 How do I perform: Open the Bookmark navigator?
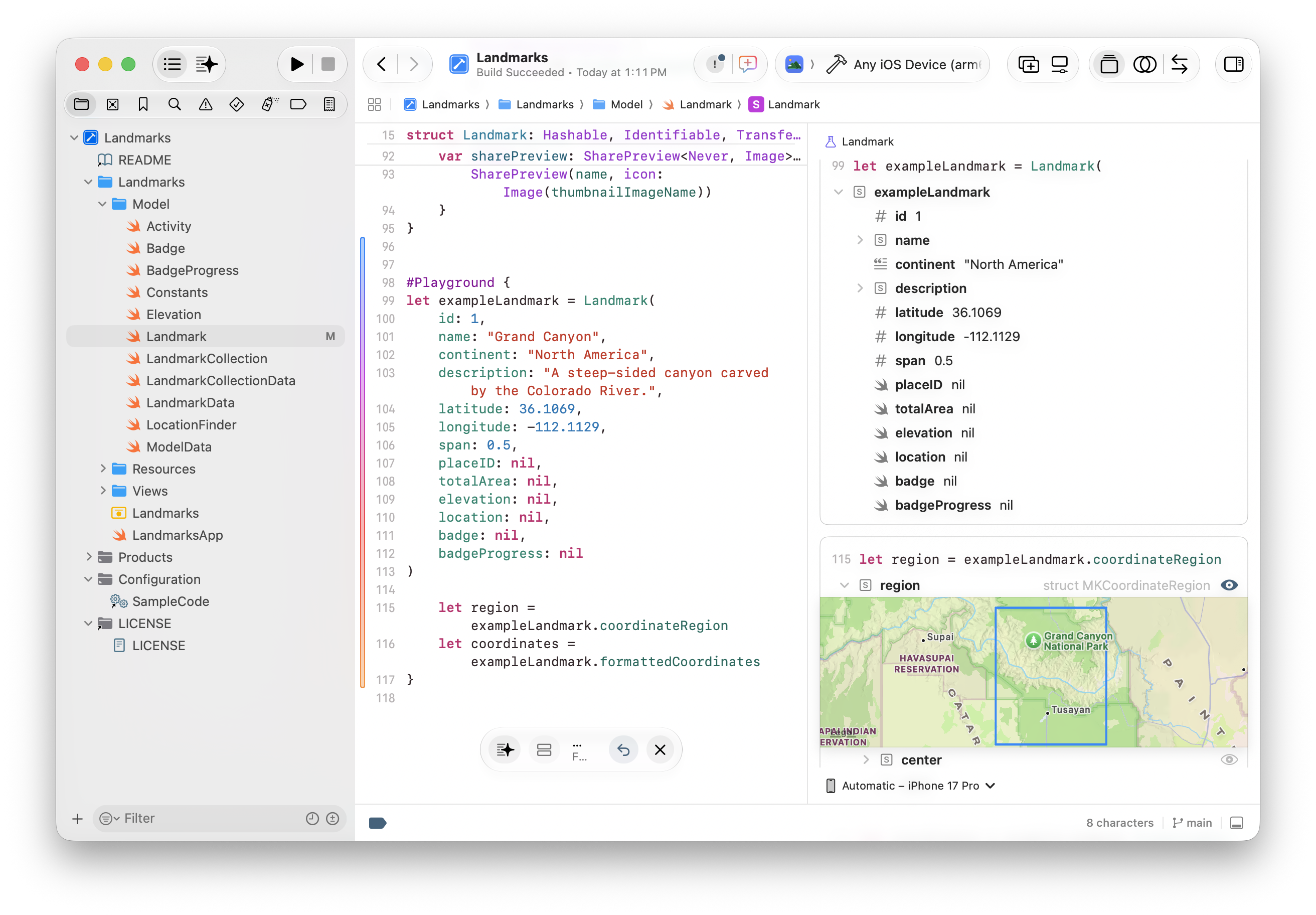143,104
